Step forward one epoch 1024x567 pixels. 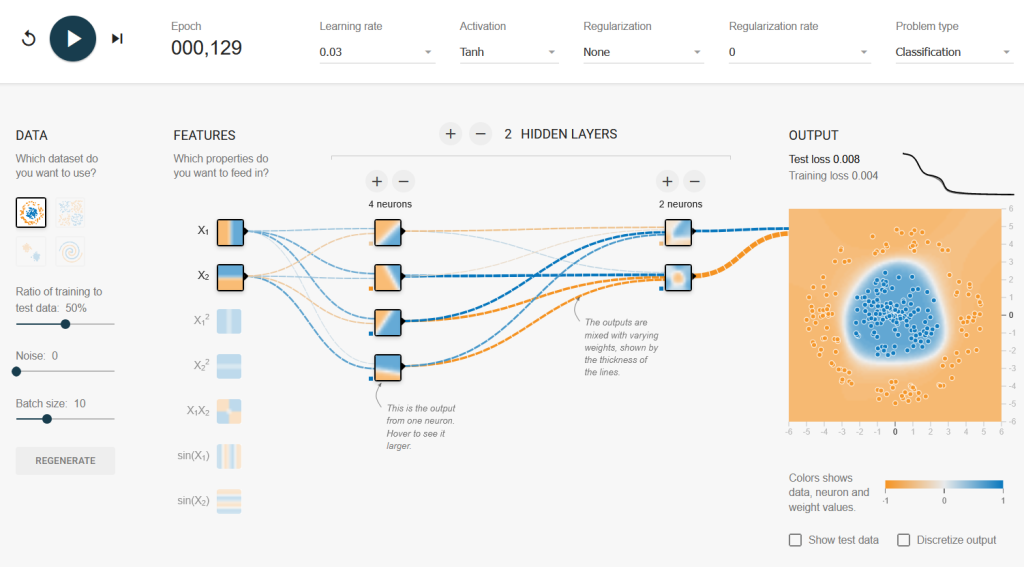click(x=117, y=39)
